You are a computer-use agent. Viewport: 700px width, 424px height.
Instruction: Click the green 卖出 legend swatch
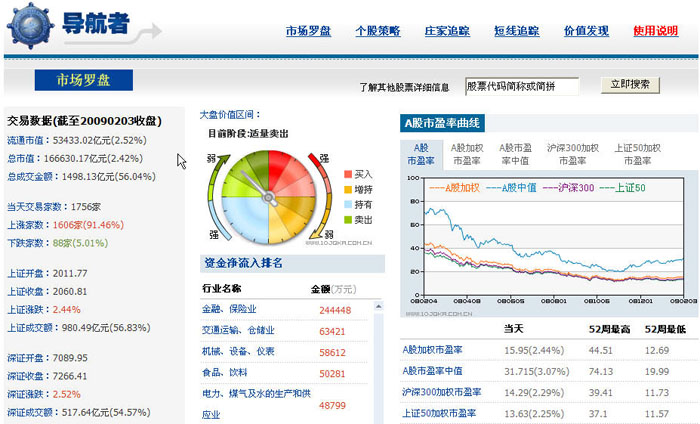(x=347, y=218)
